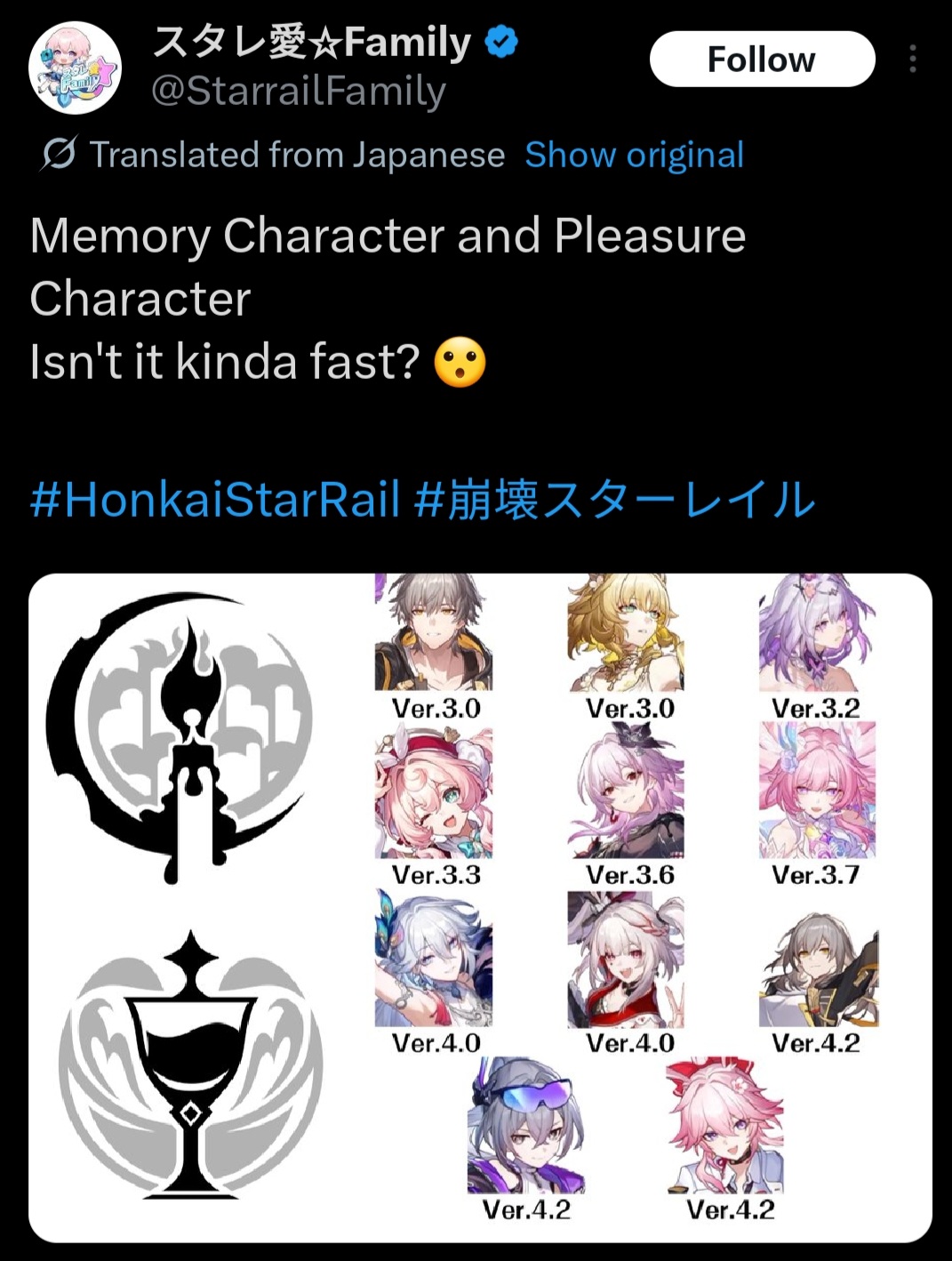Click the @StarrailFamily handle
The height and width of the screenshot is (1261, 952).
298,91
